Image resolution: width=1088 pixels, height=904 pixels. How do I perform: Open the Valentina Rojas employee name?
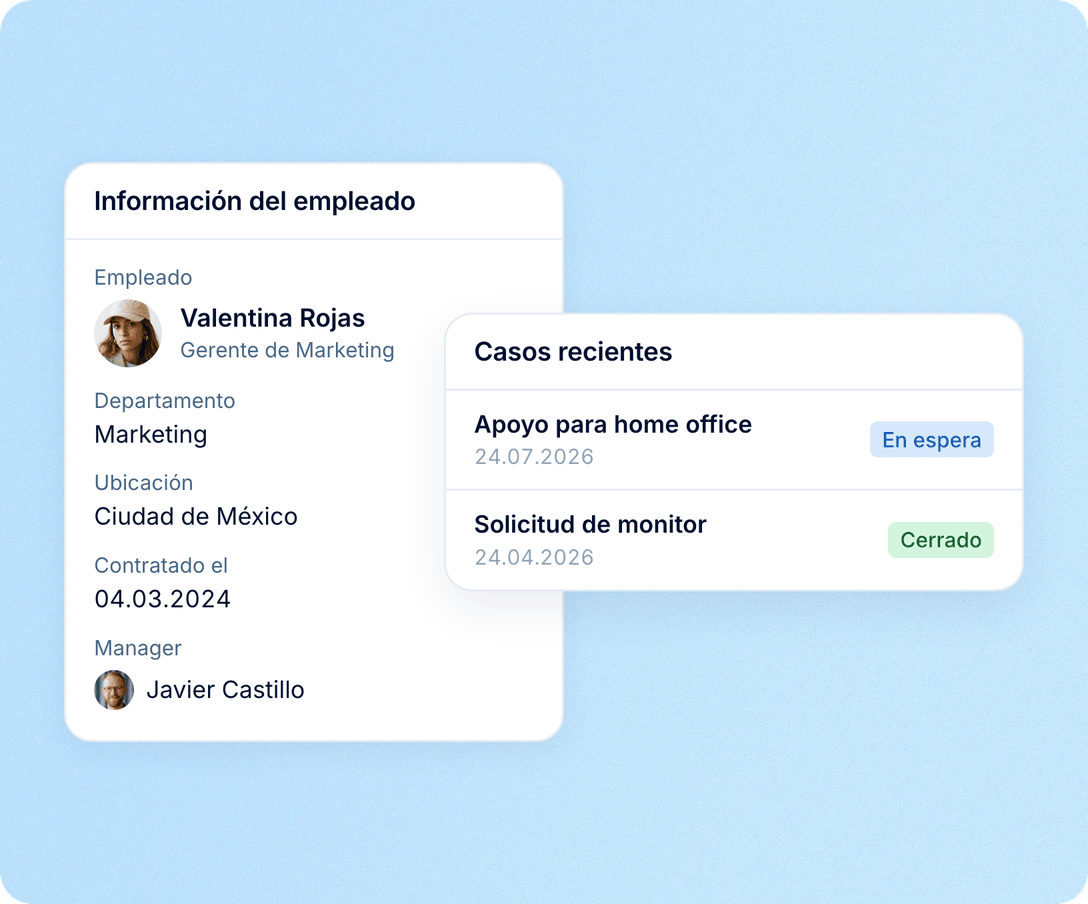click(273, 318)
